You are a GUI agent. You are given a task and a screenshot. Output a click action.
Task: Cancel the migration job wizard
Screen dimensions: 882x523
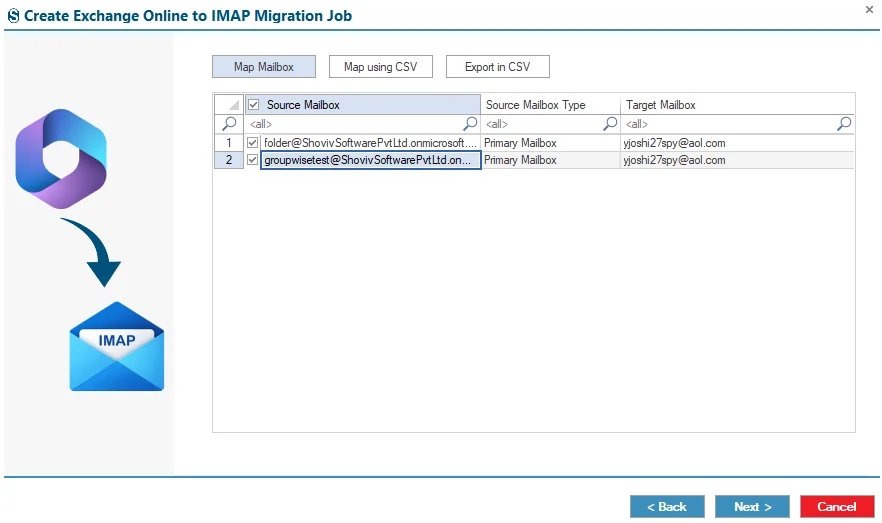(837, 507)
